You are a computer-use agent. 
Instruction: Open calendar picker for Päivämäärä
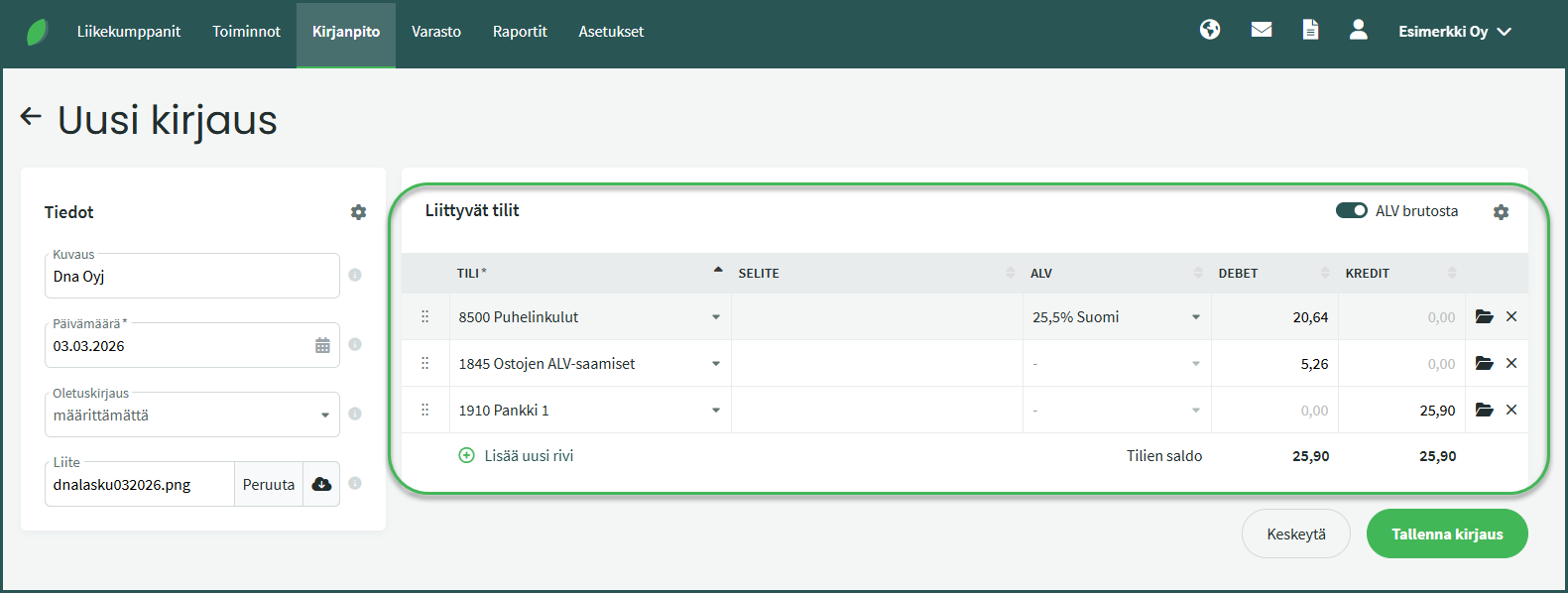click(x=322, y=346)
